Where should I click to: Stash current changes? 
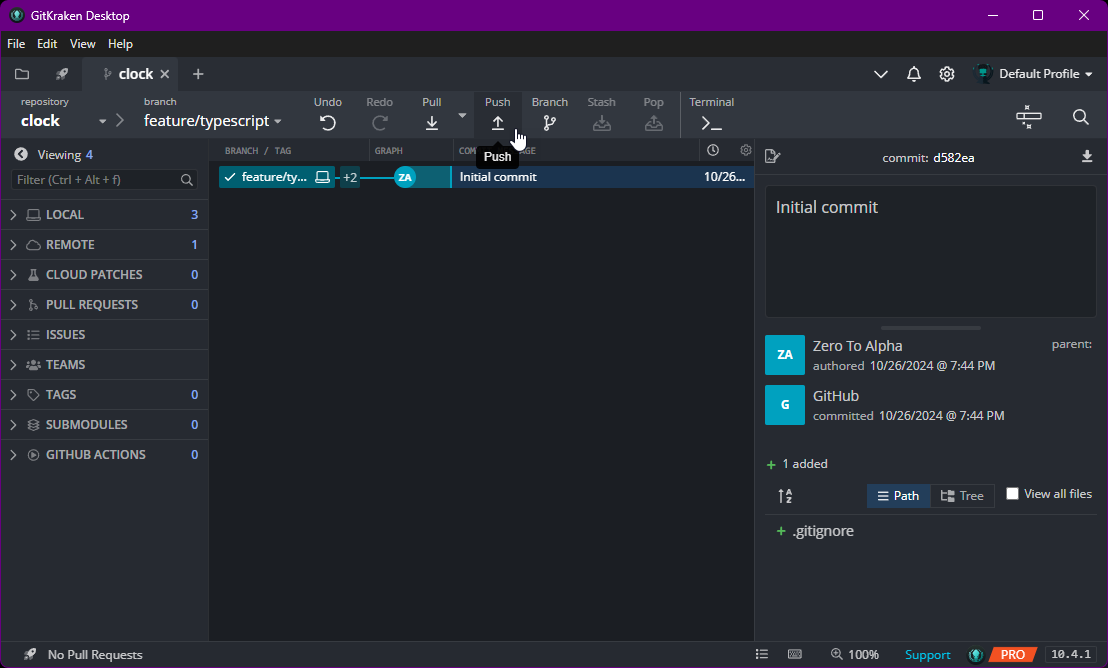(601, 122)
